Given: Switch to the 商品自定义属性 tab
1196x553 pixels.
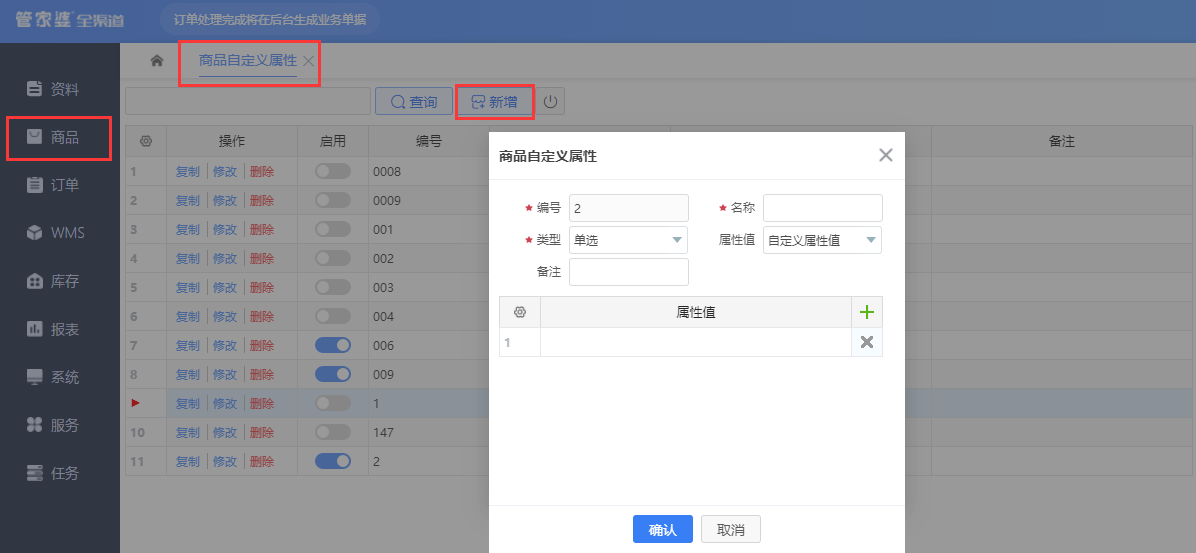Looking at the screenshot, I should click(248, 61).
